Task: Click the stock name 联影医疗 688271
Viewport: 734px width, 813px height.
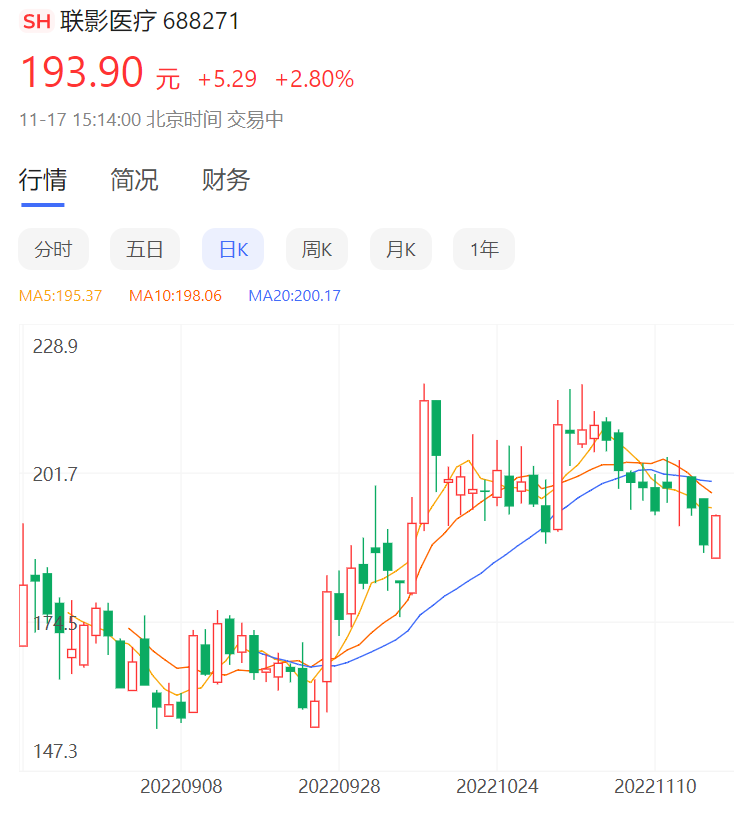Action: coord(150,22)
